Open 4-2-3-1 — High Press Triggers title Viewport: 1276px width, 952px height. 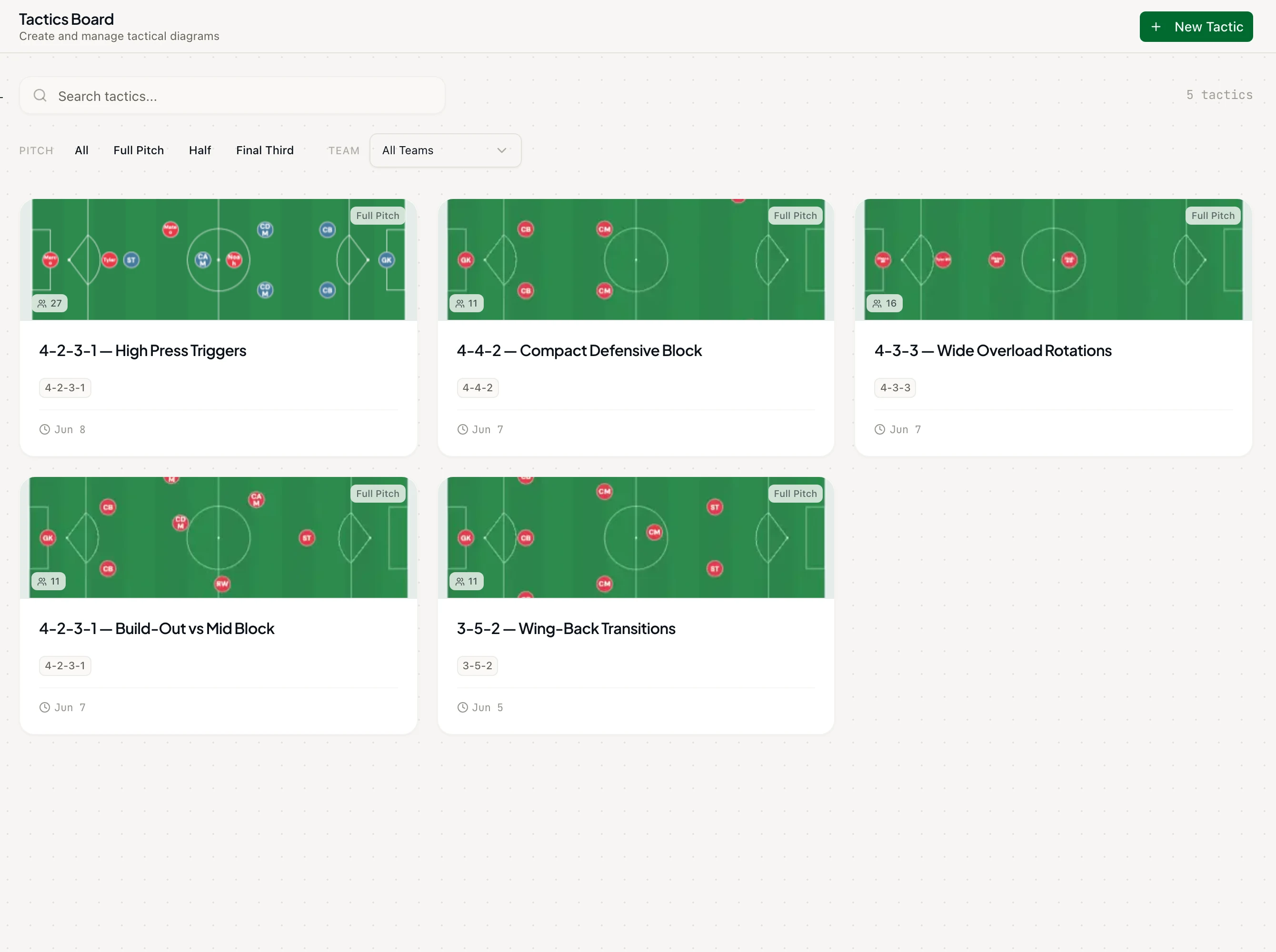142,350
